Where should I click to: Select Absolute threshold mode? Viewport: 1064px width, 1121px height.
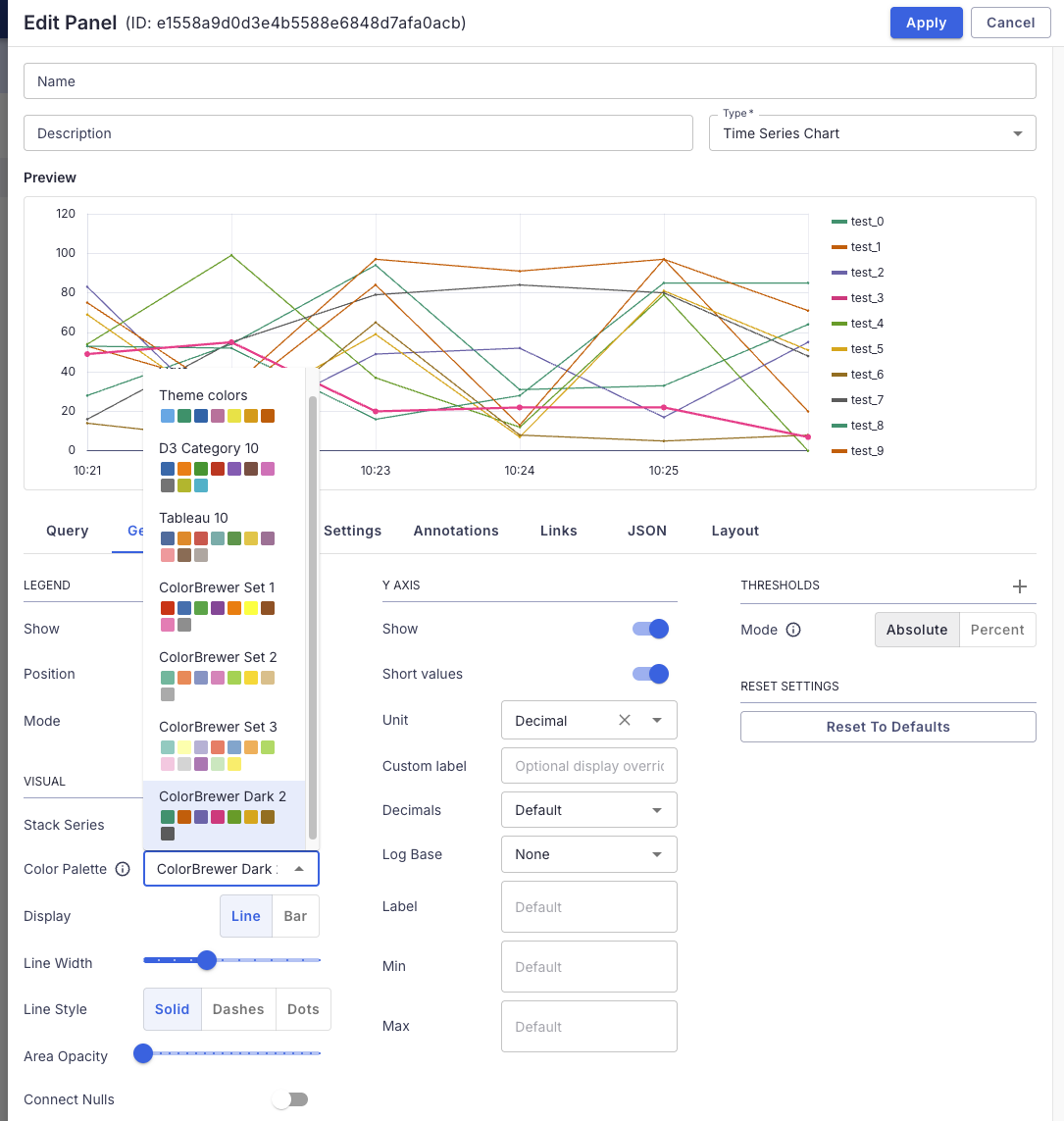coord(917,629)
